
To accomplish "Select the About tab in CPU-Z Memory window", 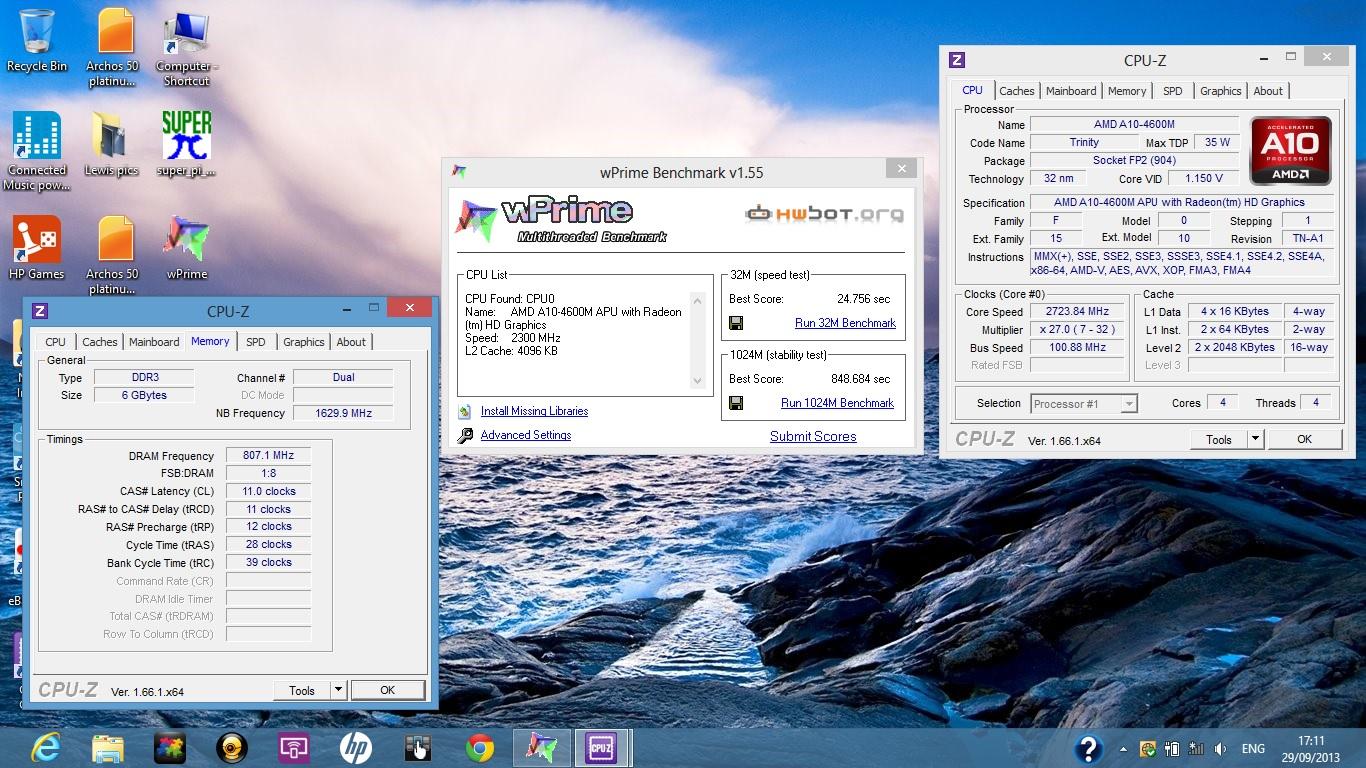I will 351,342.
